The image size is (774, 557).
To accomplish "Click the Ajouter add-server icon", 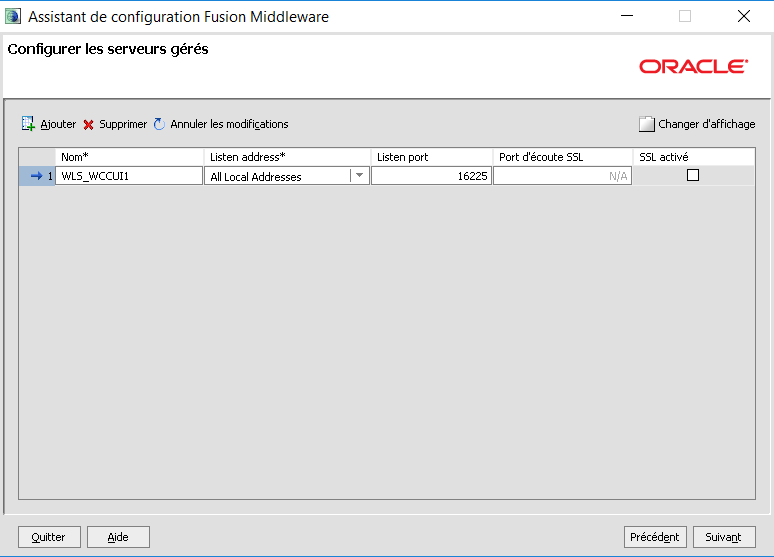I will click(x=28, y=124).
